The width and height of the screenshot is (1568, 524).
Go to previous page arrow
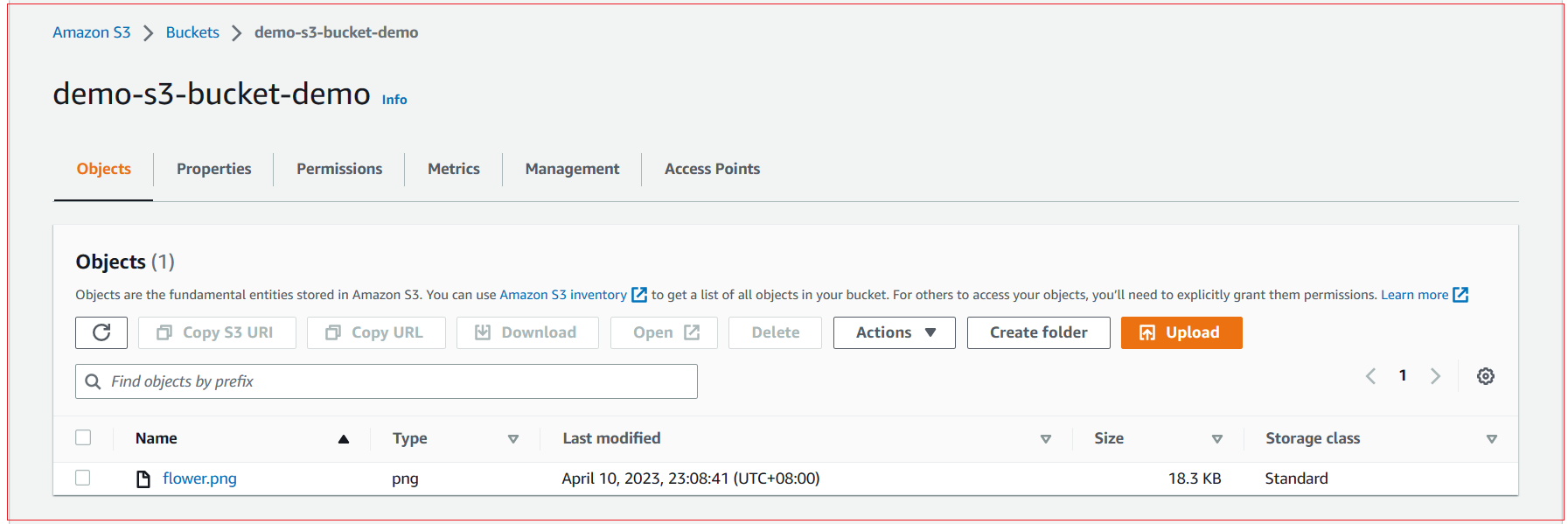tap(1370, 376)
